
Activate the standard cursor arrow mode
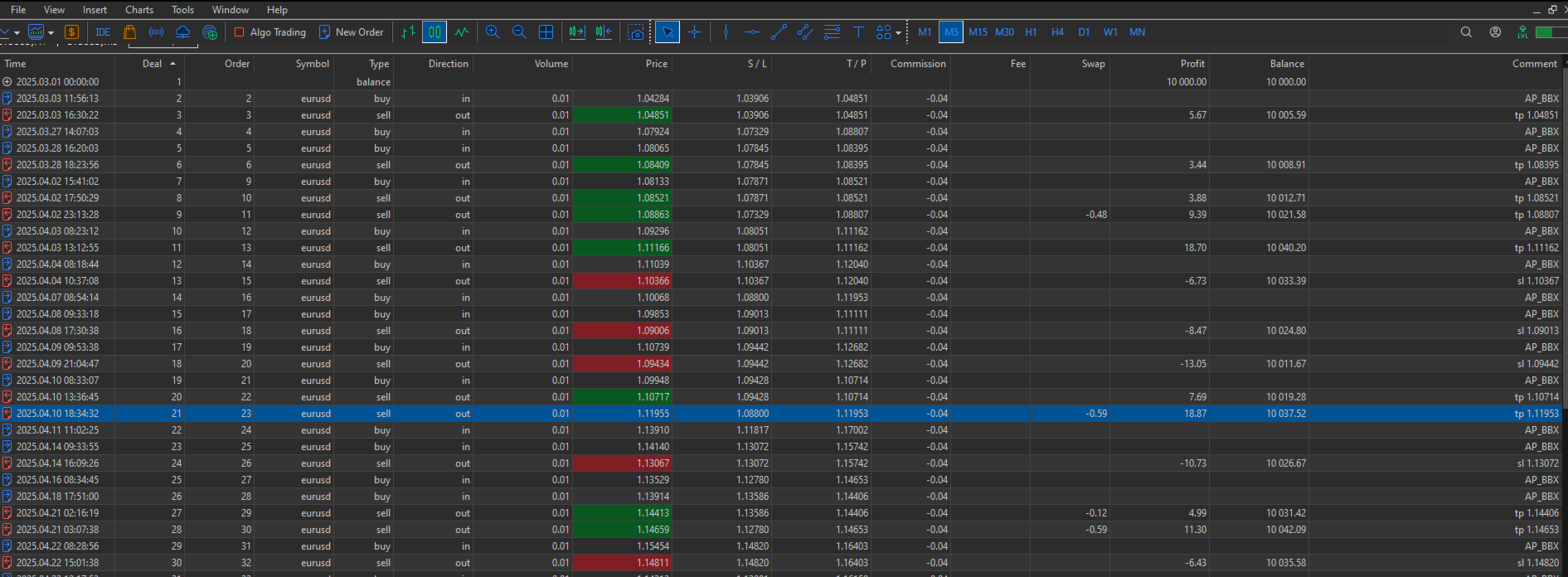point(667,32)
